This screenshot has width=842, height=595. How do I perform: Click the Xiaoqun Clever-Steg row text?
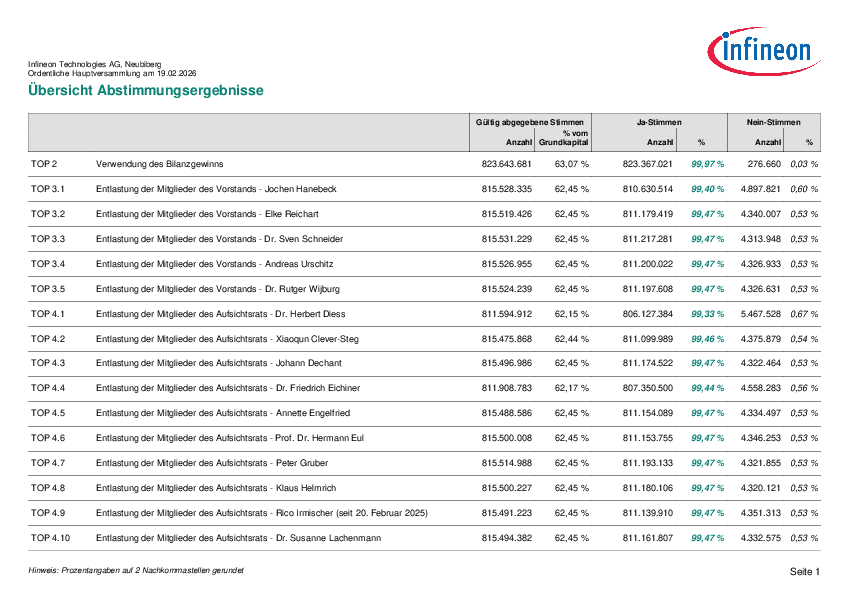[x=227, y=339]
